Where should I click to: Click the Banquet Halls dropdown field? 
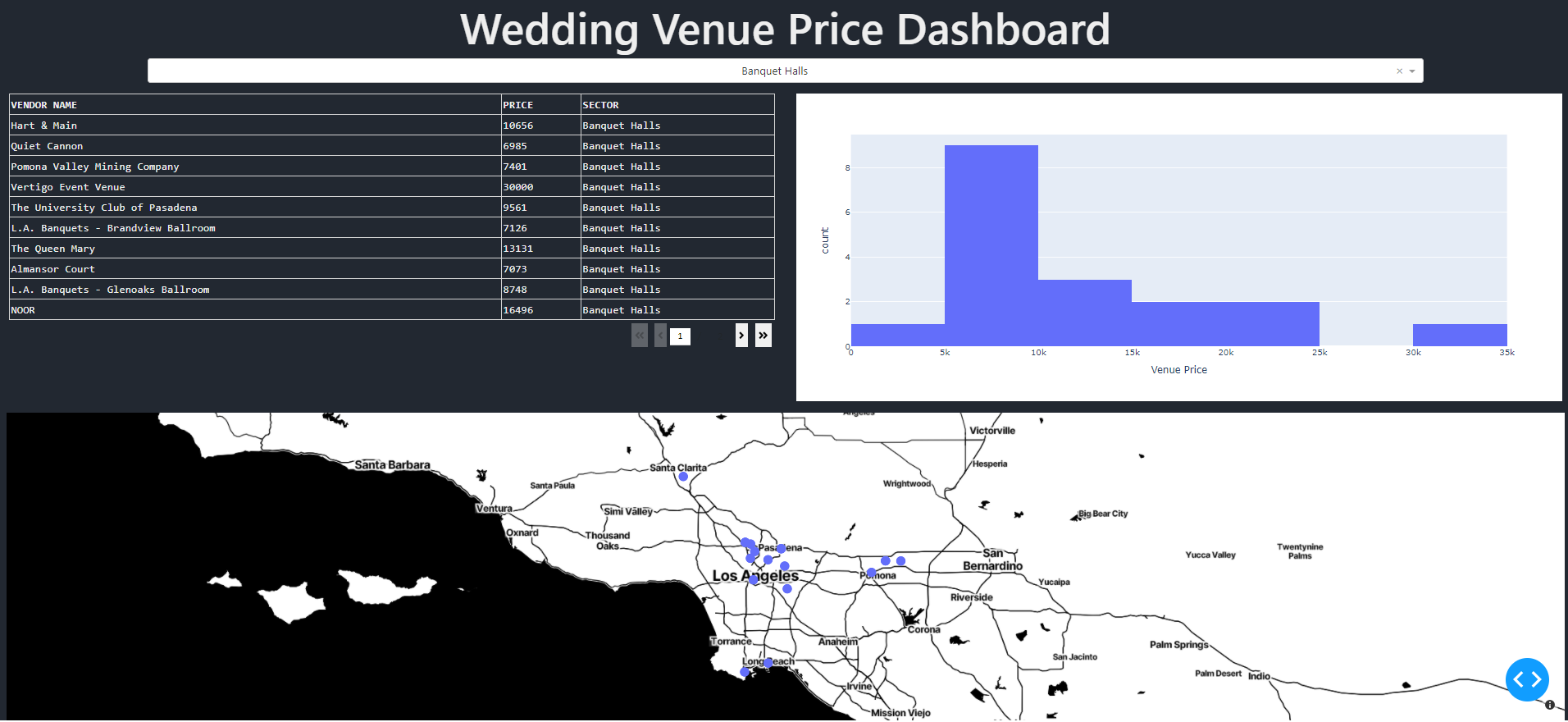[x=785, y=71]
